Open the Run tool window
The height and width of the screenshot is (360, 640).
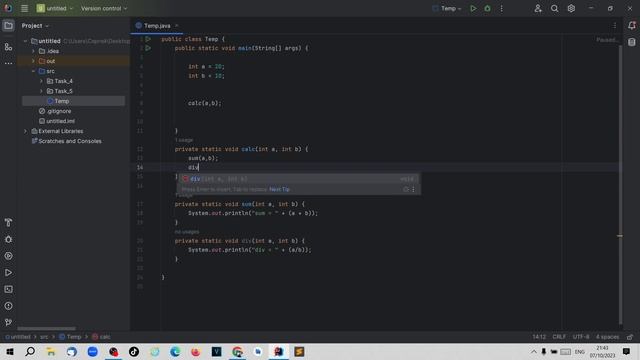8,272
